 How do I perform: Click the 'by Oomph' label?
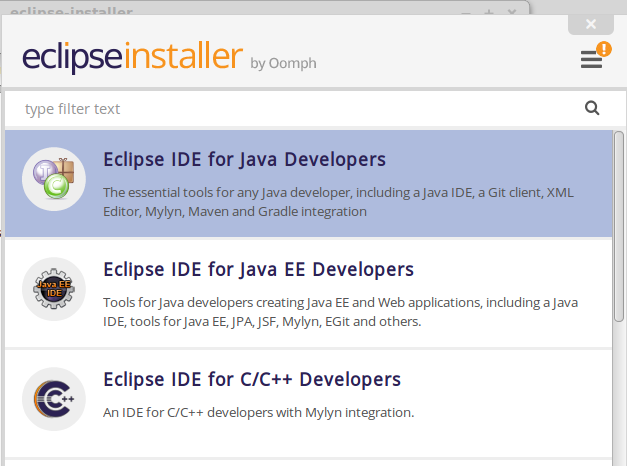[284, 64]
